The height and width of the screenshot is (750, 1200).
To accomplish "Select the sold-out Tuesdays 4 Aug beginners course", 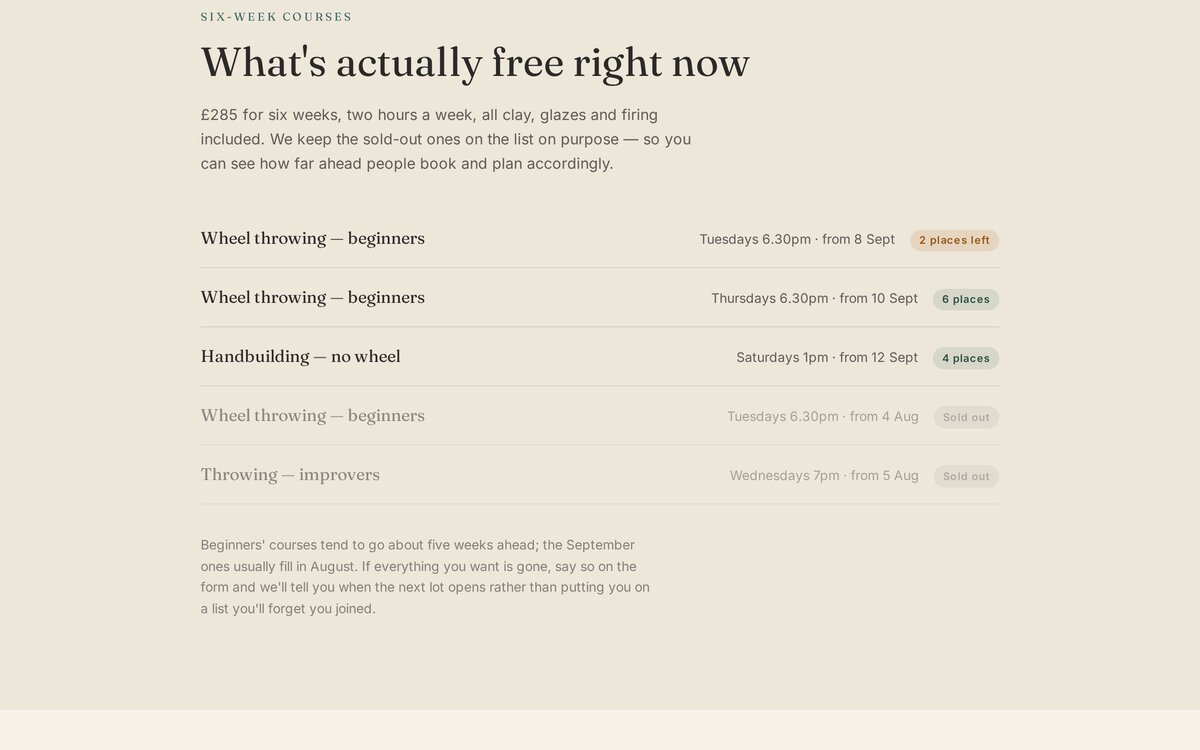I will pos(599,416).
